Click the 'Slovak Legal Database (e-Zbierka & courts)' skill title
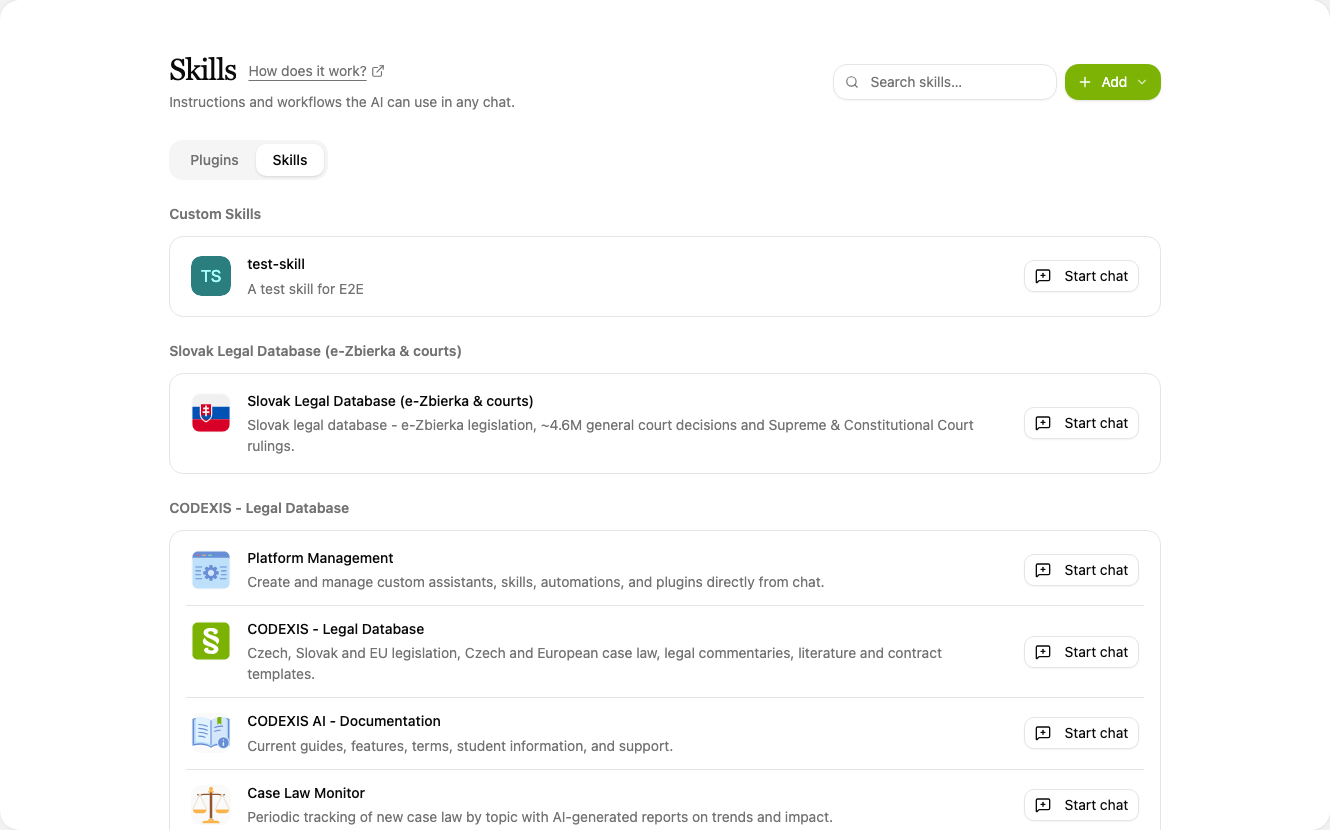1330x830 pixels. click(390, 401)
